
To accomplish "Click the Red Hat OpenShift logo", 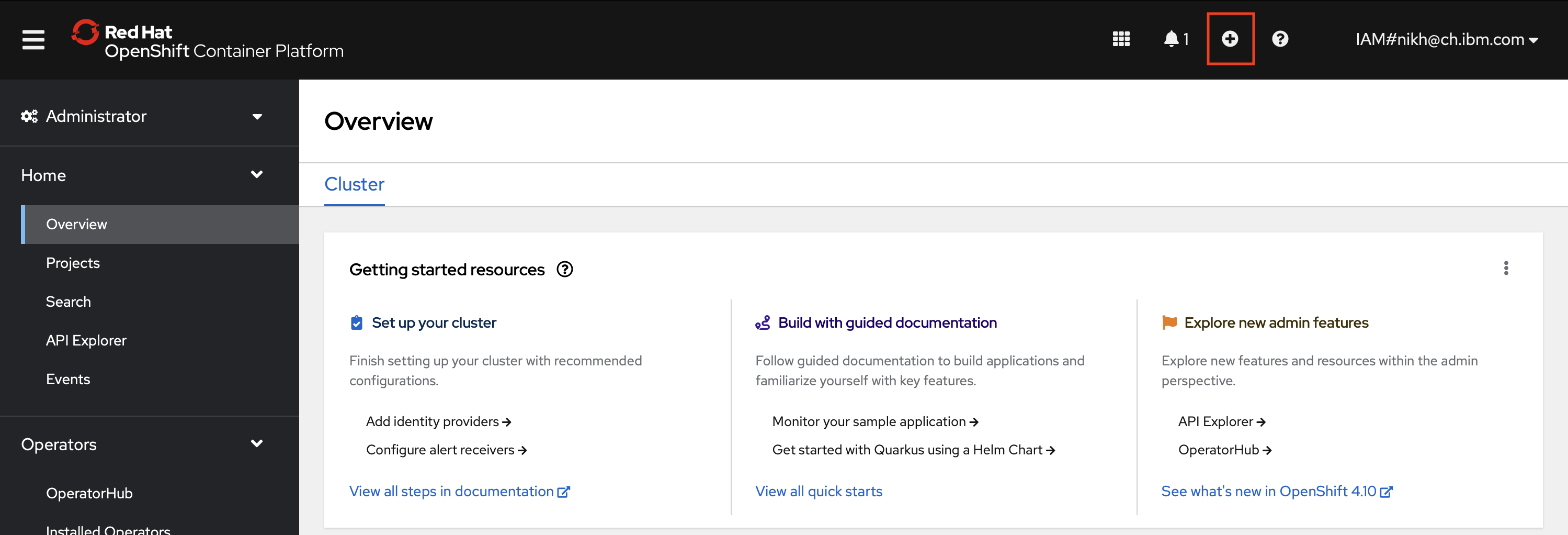I will [207, 40].
